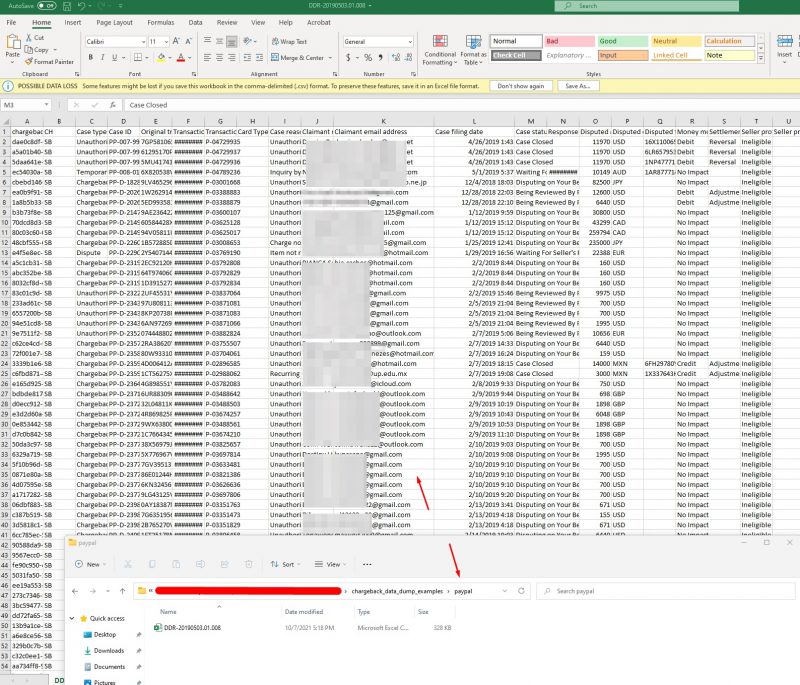Open Downloads folder in Quick access
The height and width of the screenshot is (685, 800).
pos(109,650)
